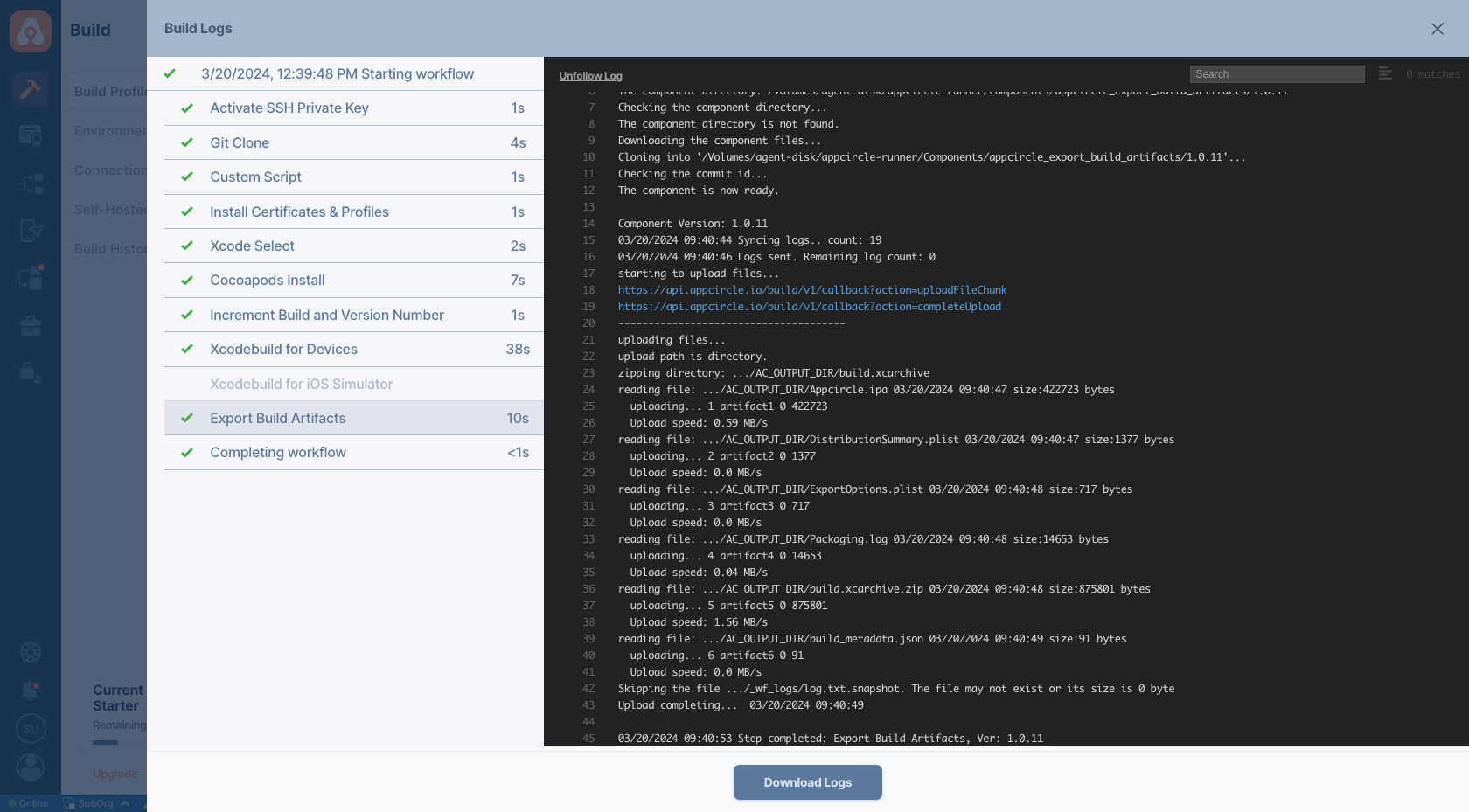Select the Xcode Select step
The width and height of the screenshot is (1469, 812).
click(354, 246)
